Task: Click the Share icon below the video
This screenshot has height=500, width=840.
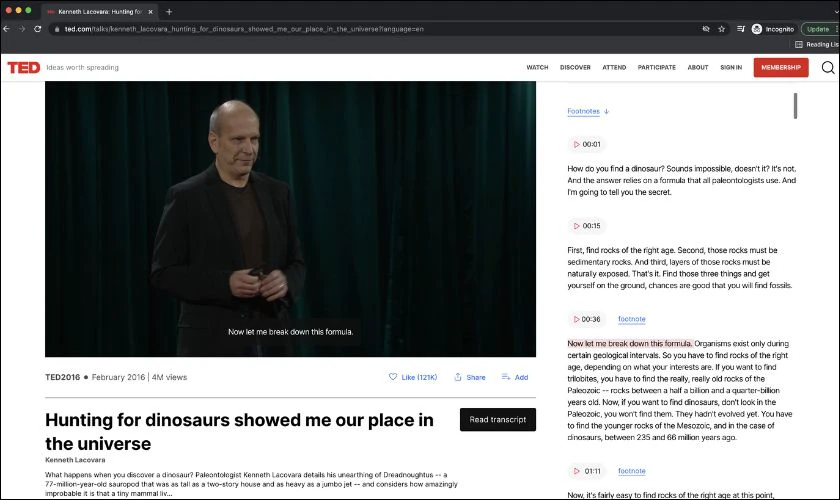Action: (458, 377)
